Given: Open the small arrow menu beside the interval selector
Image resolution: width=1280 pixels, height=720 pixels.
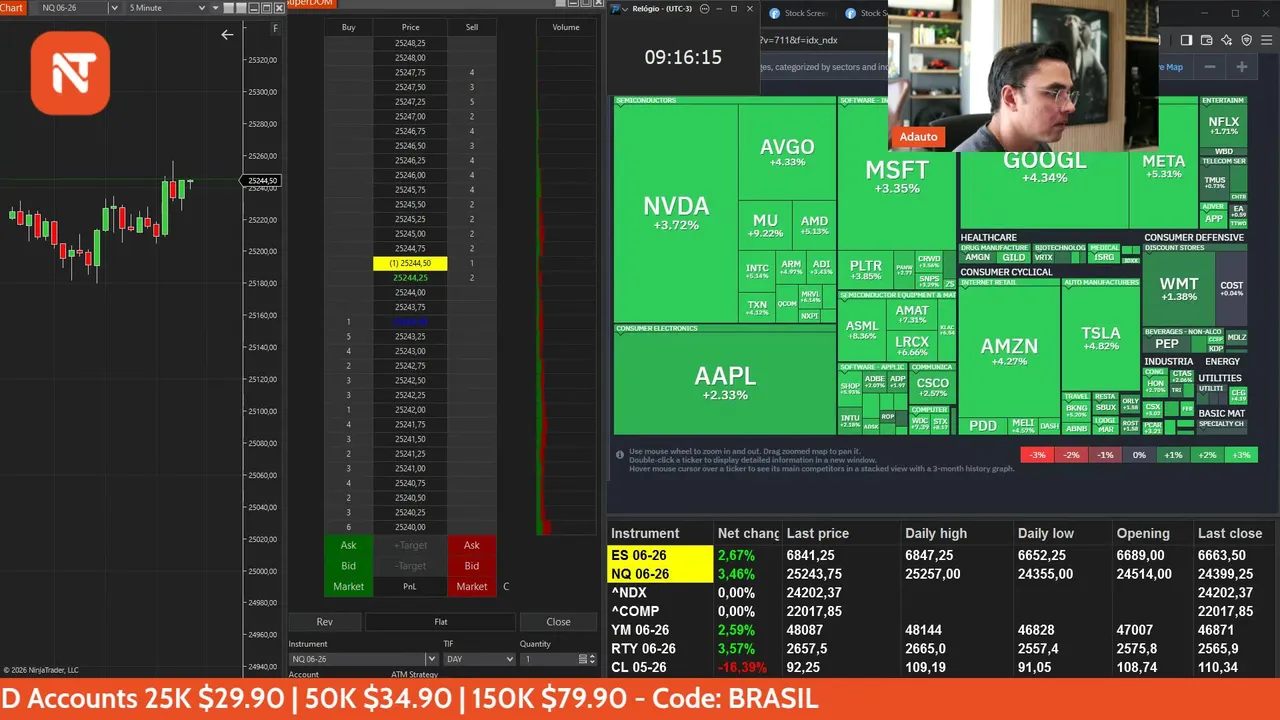Looking at the screenshot, I should click(216, 8).
